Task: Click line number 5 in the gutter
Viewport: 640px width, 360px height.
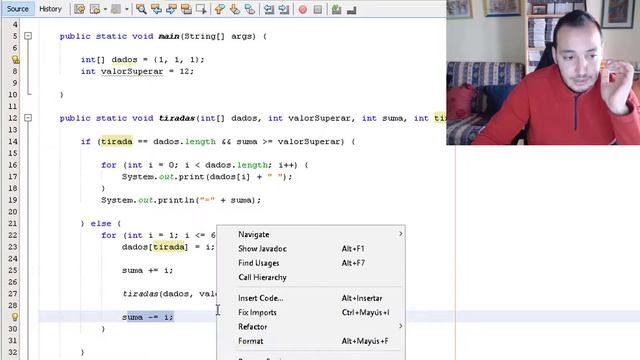Action: [x=15, y=36]
